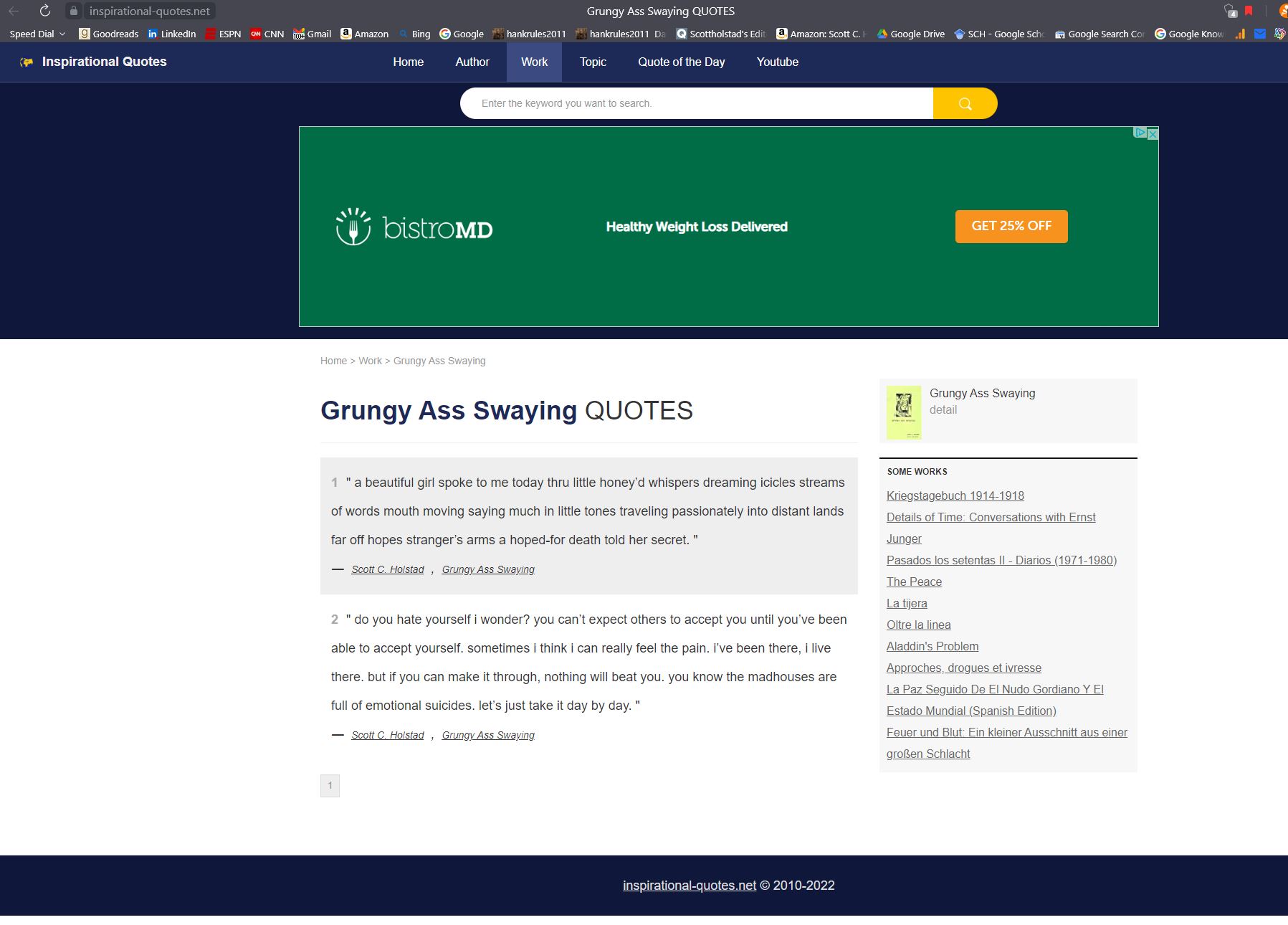Click the yellow search magnifier button
This screenshot has height=925, width=1288.
965,103
